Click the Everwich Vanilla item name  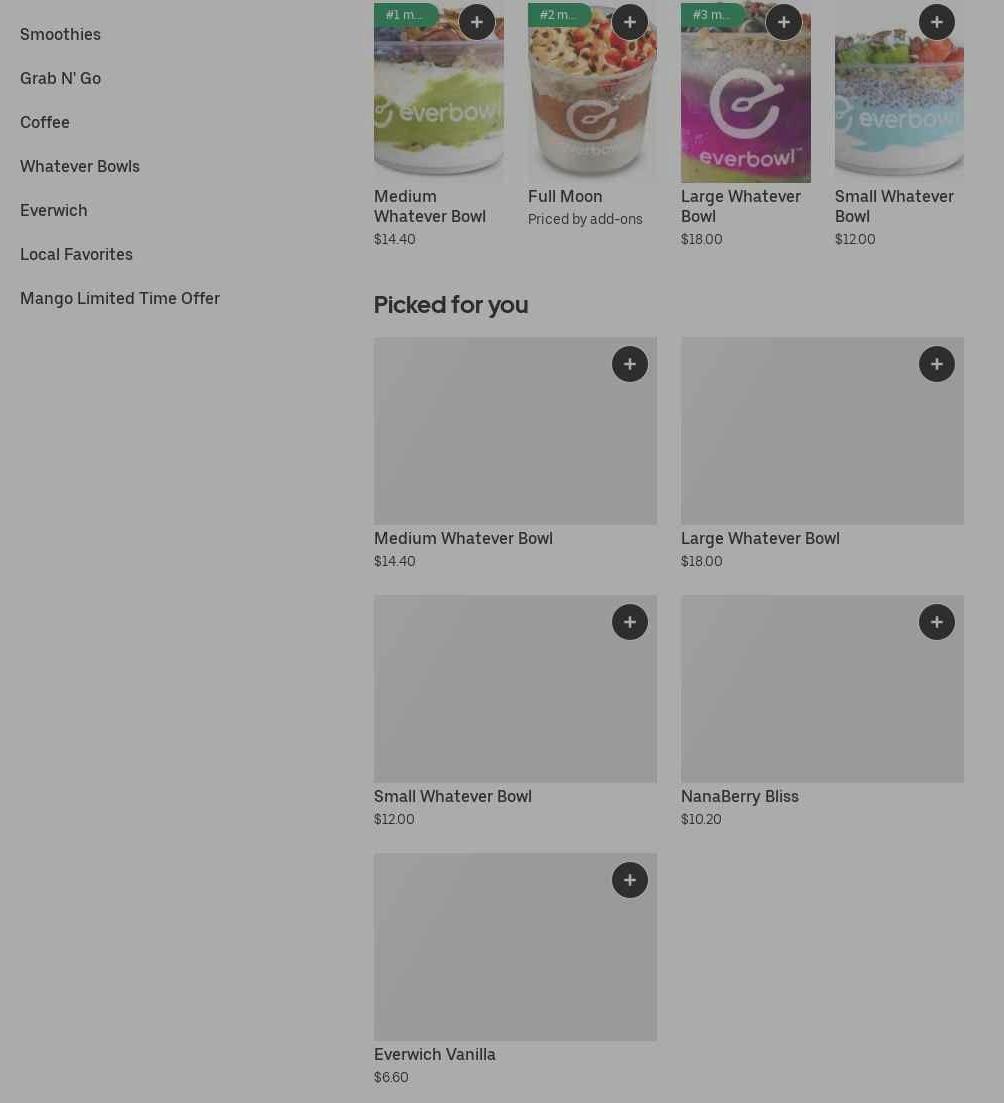pos(435,1054)
